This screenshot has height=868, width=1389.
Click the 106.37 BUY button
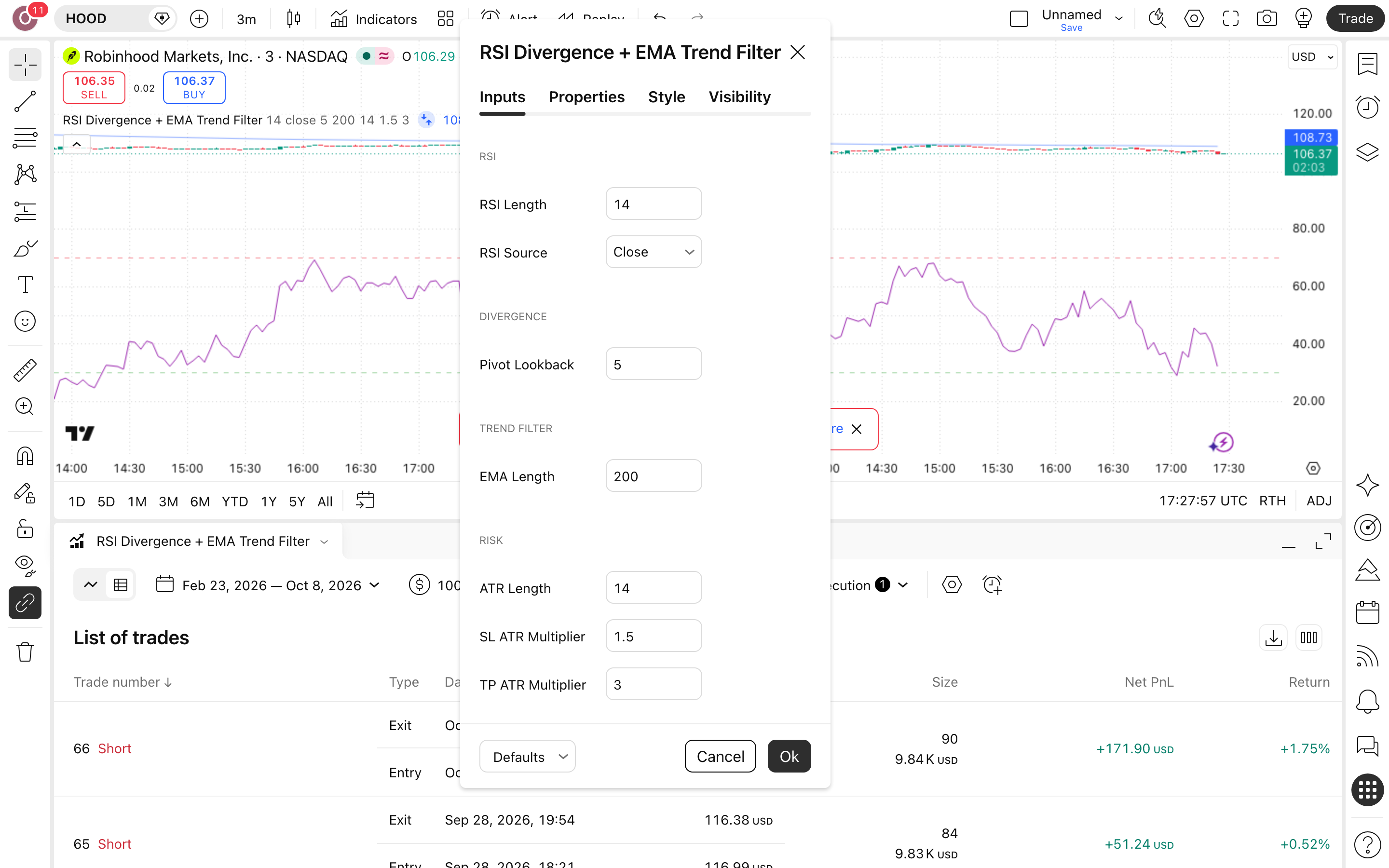[x=194, y=88]
